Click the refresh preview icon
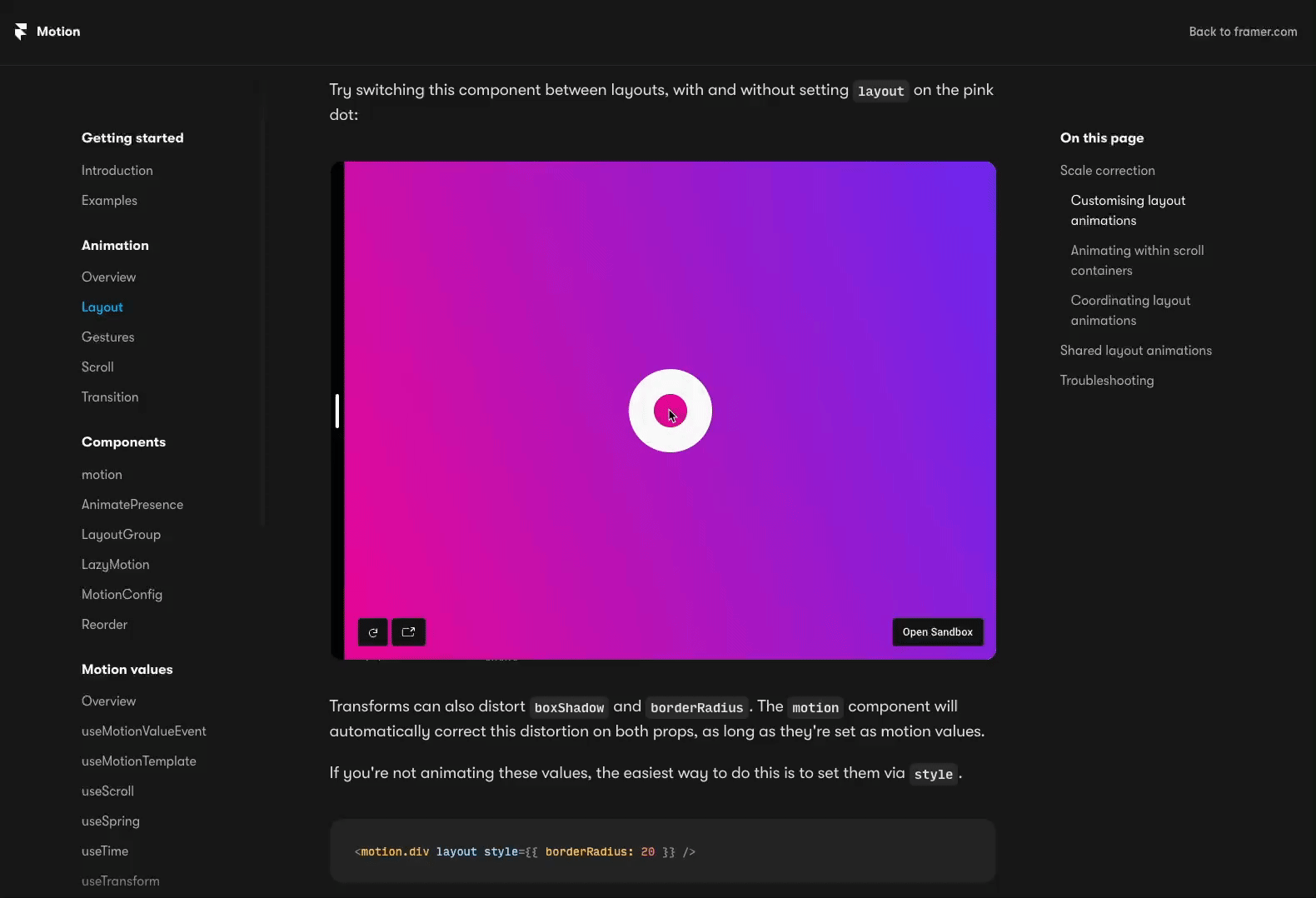1316x898 pixels. pyautogui.click(x=372, y=632)
